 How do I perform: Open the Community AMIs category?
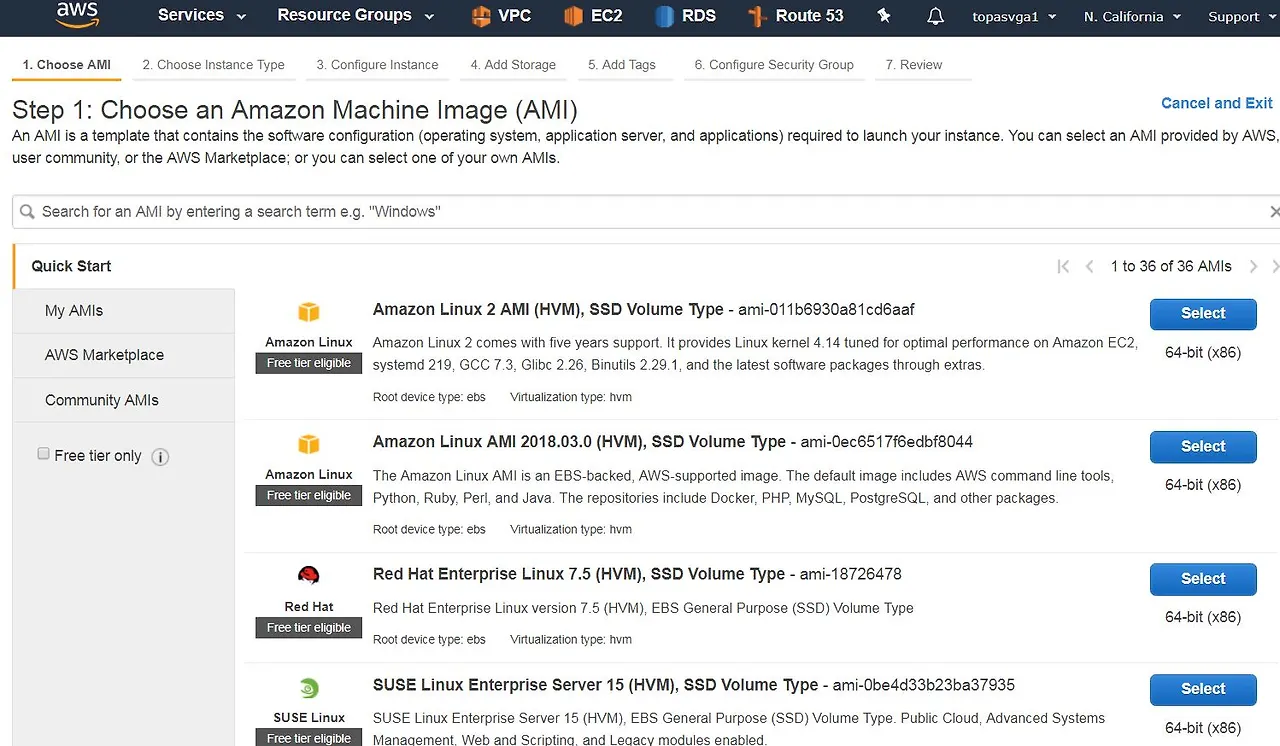pos(124,400)
